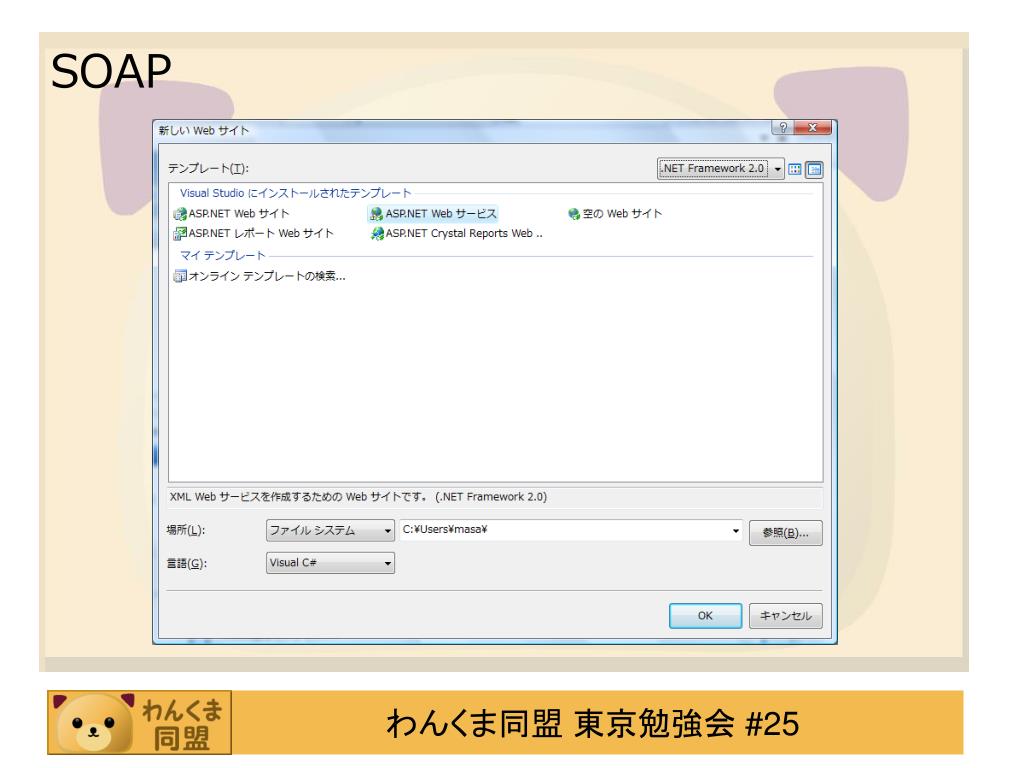Screen dimensions: 1024x768
Task: Click the ASP.NET Web サイト template label
Action: [x=239, y=214]
